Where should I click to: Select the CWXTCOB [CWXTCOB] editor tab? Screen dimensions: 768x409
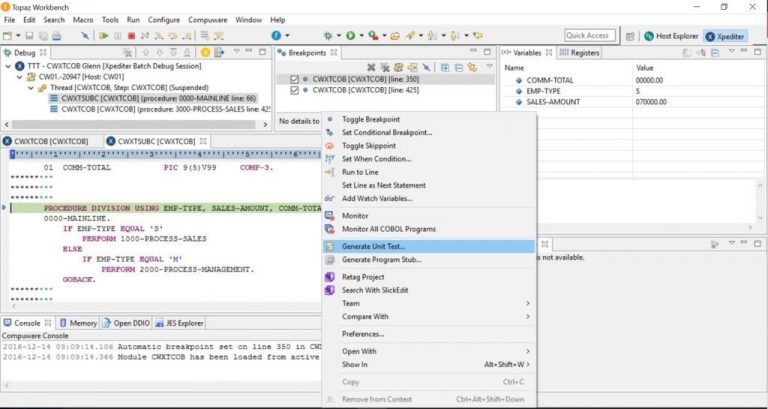[x=50, y=141]
